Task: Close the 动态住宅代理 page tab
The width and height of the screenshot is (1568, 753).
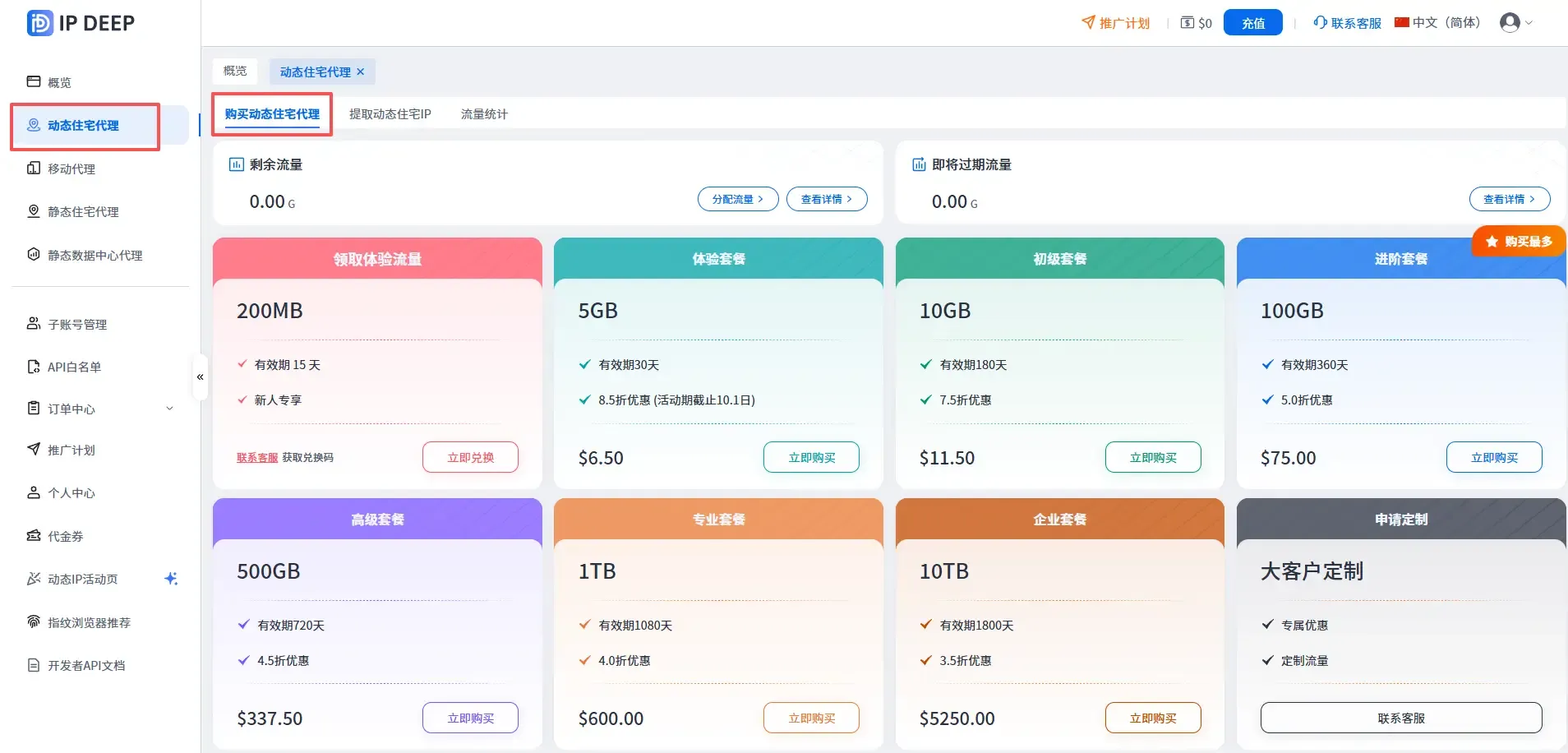Action: (360, 72)
